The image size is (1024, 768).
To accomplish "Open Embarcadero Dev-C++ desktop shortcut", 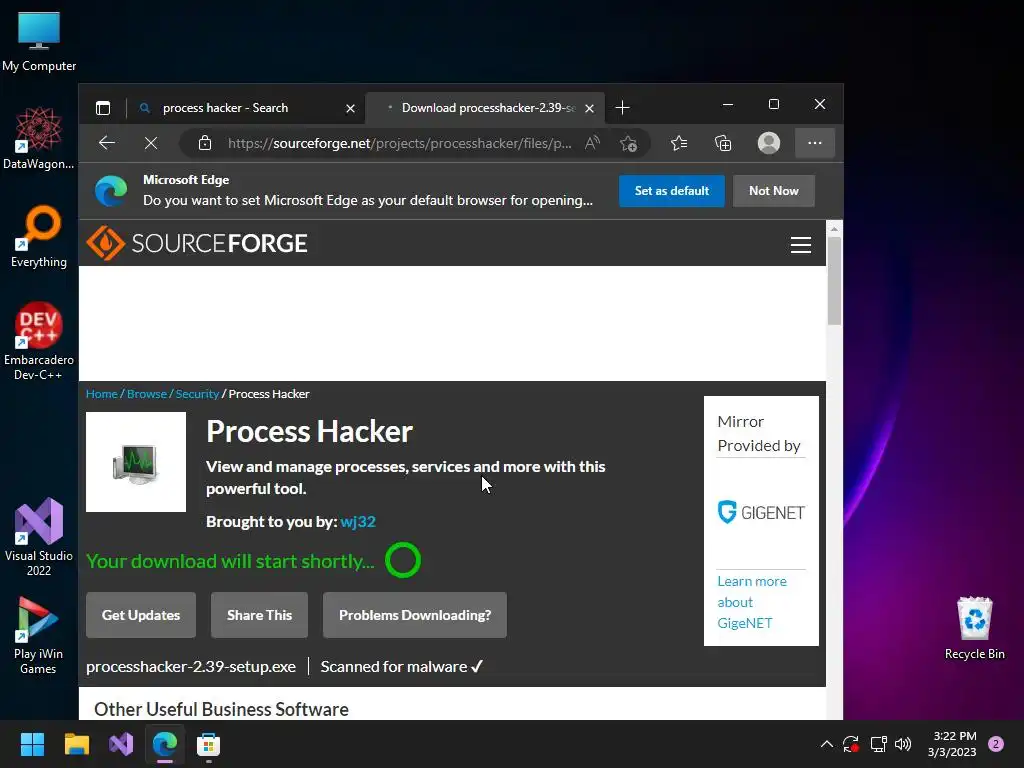I will [39, 341].
